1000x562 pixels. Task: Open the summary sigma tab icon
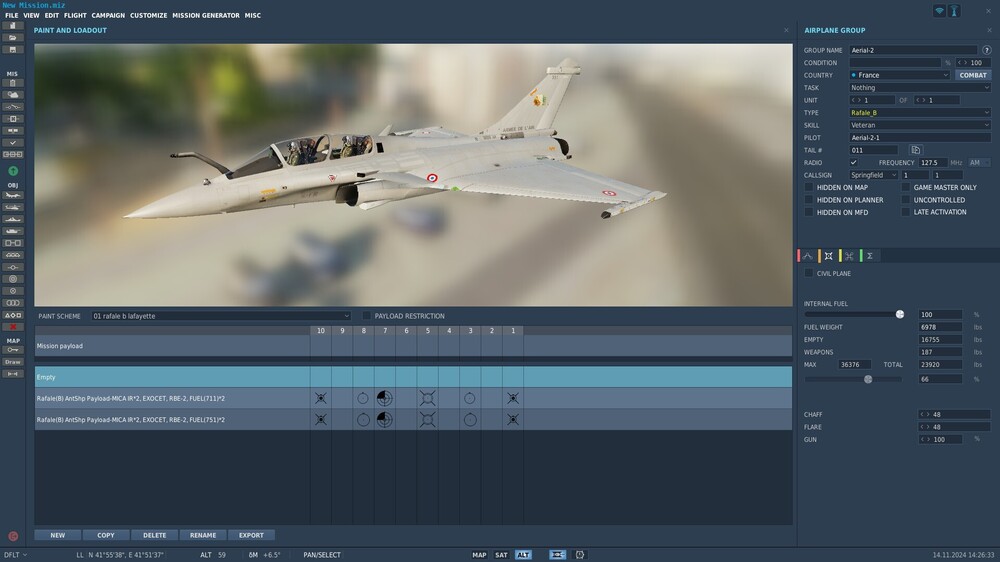(x=870, y=256)
